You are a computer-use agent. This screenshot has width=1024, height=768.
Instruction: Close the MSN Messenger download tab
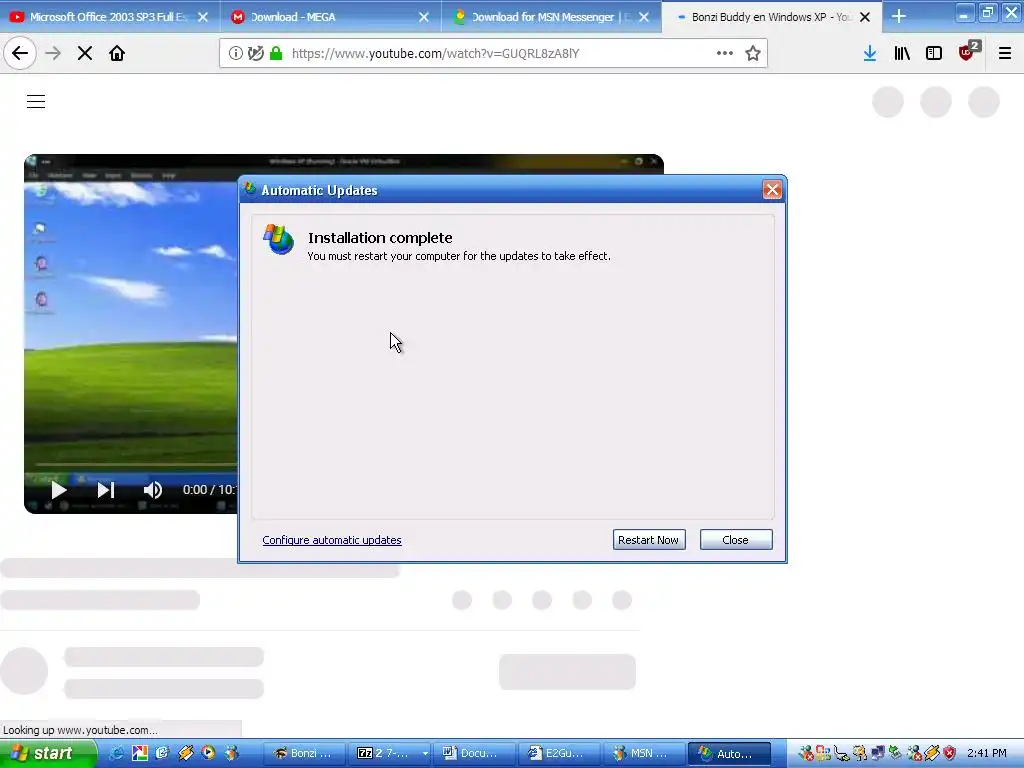point(644,17)
